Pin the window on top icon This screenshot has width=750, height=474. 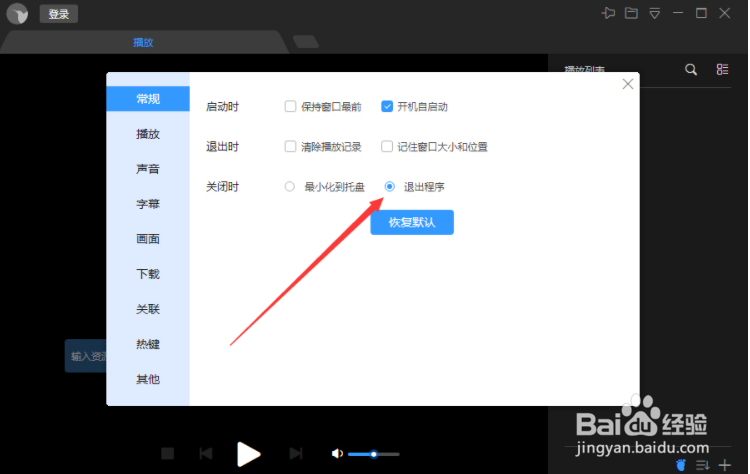click(x=608, y=13)
